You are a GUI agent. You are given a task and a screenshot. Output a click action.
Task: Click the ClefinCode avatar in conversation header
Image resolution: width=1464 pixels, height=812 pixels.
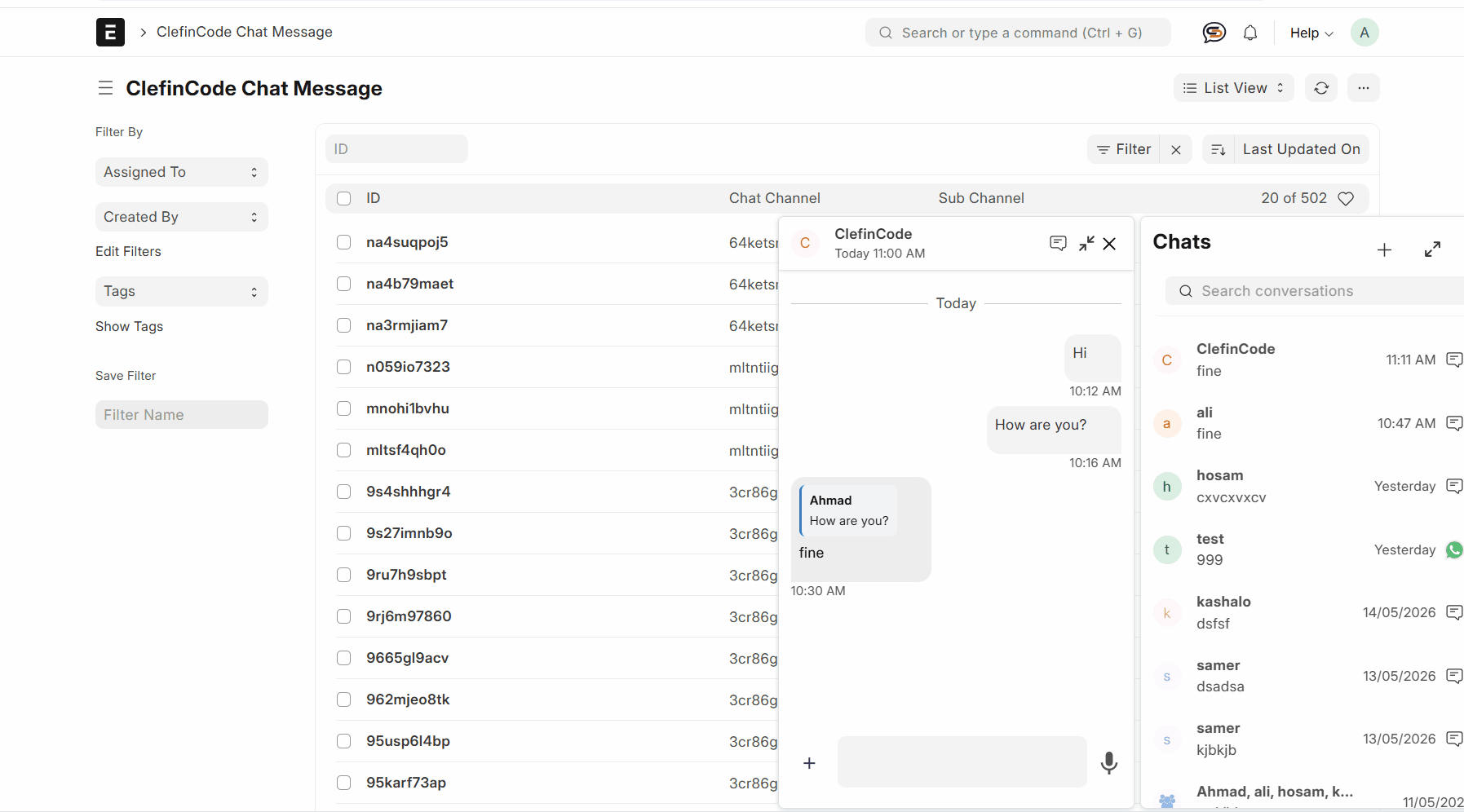point(805,243)
